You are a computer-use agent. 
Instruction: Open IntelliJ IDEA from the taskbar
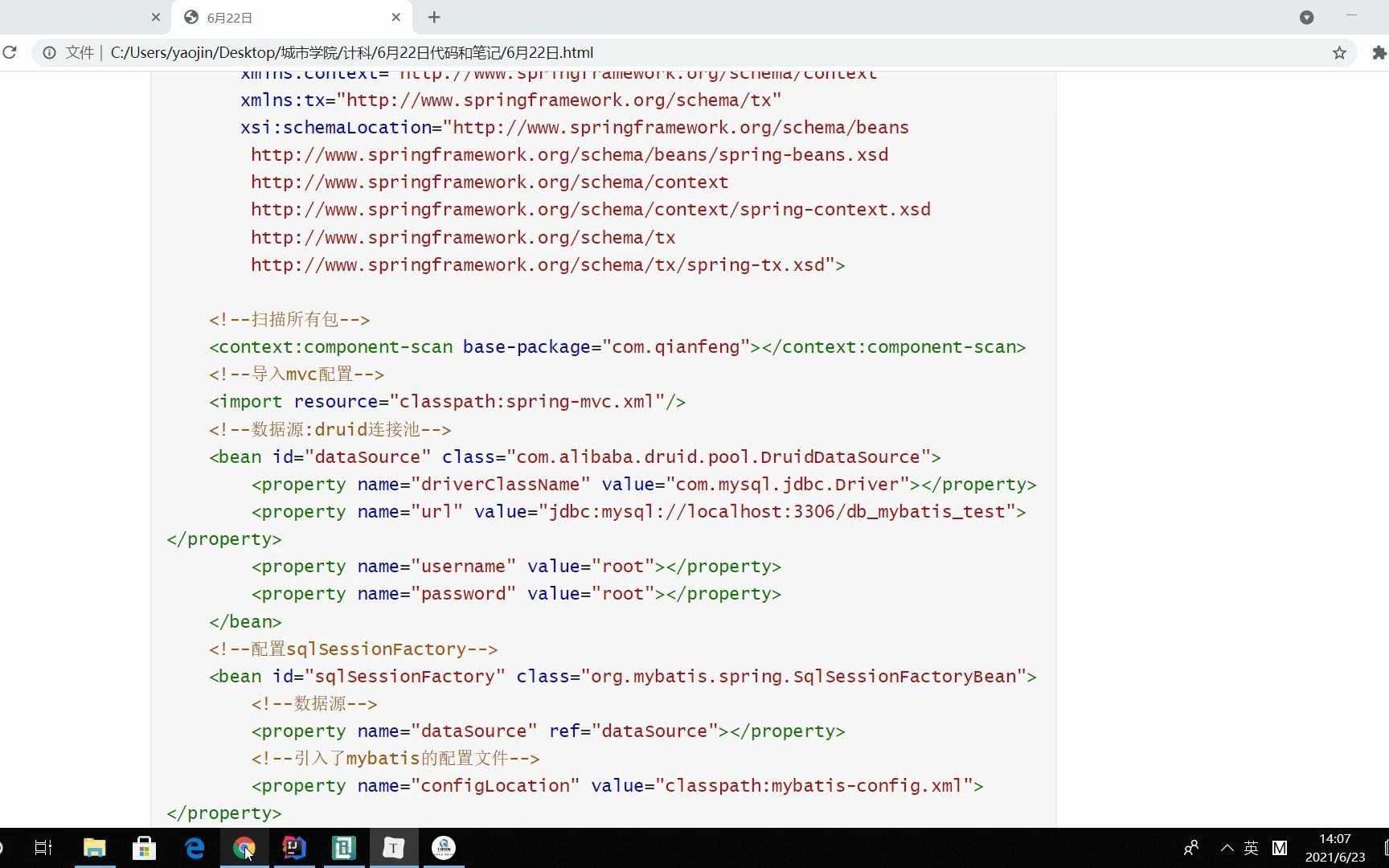pos(294,848)
